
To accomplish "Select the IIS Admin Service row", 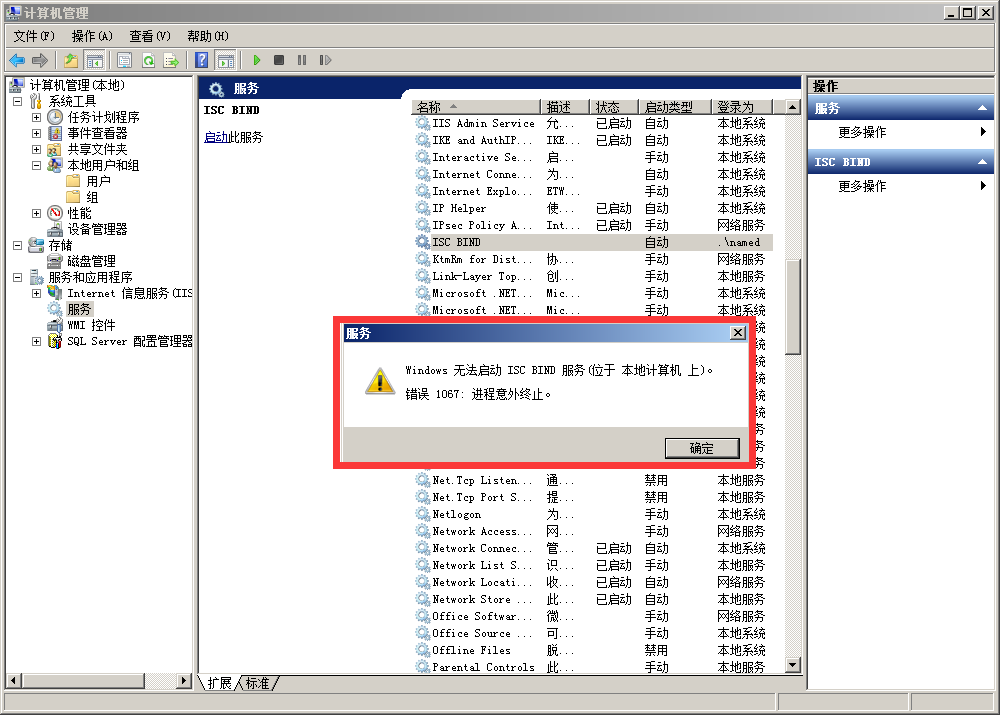I will [593, 124].
